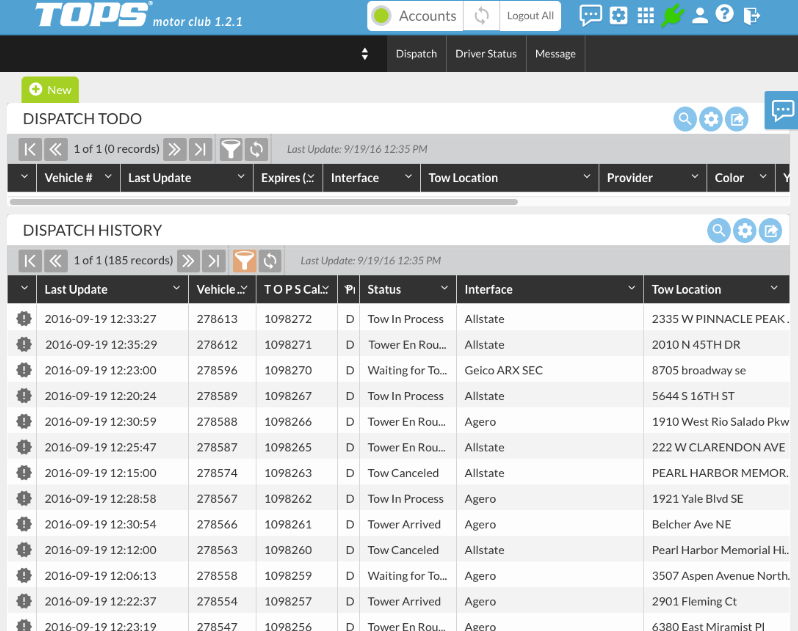
Task: Go to next page of Dispatch Todo
Action: [x=175, y=149]
